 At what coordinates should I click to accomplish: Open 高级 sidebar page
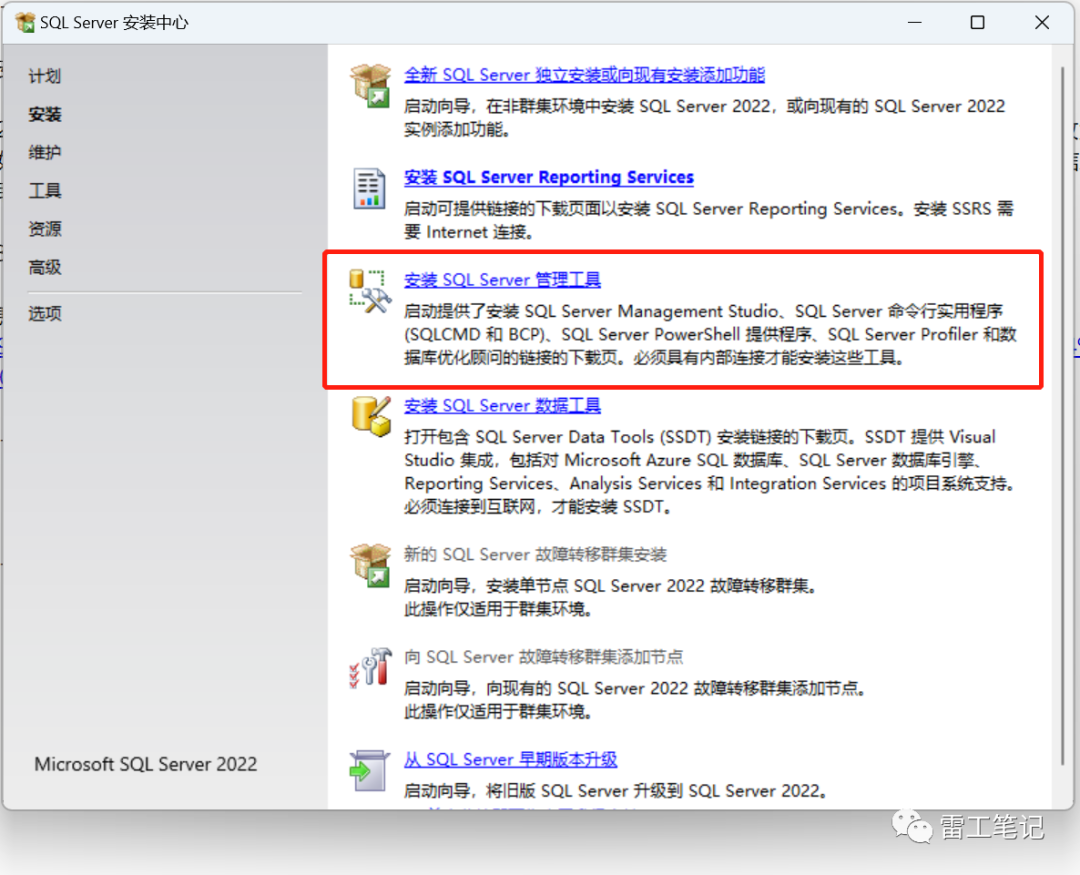[45, 267]
